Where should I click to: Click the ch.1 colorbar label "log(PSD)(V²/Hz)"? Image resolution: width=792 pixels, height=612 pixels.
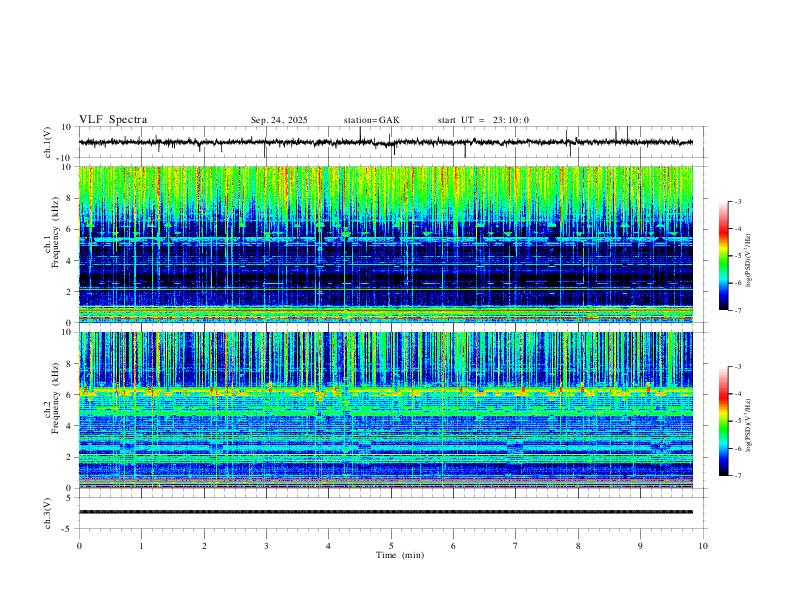coord(749,261)
